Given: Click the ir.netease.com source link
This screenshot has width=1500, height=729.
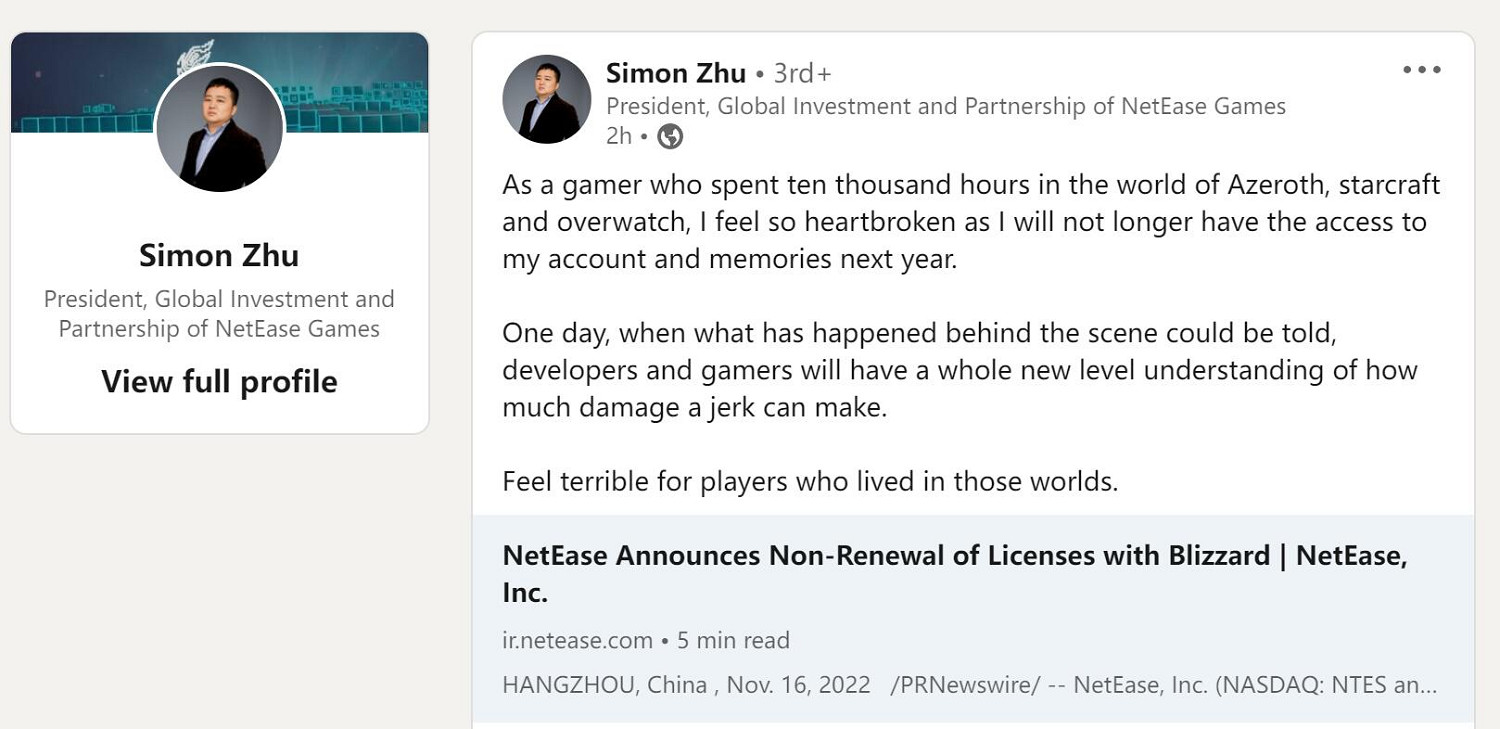Looking at the screenshot, I should [x=577, y=640].
